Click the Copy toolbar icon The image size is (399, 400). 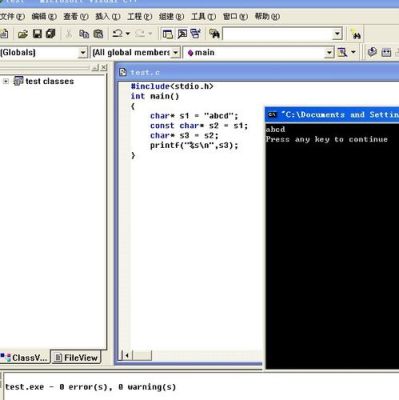click(84, 34)
